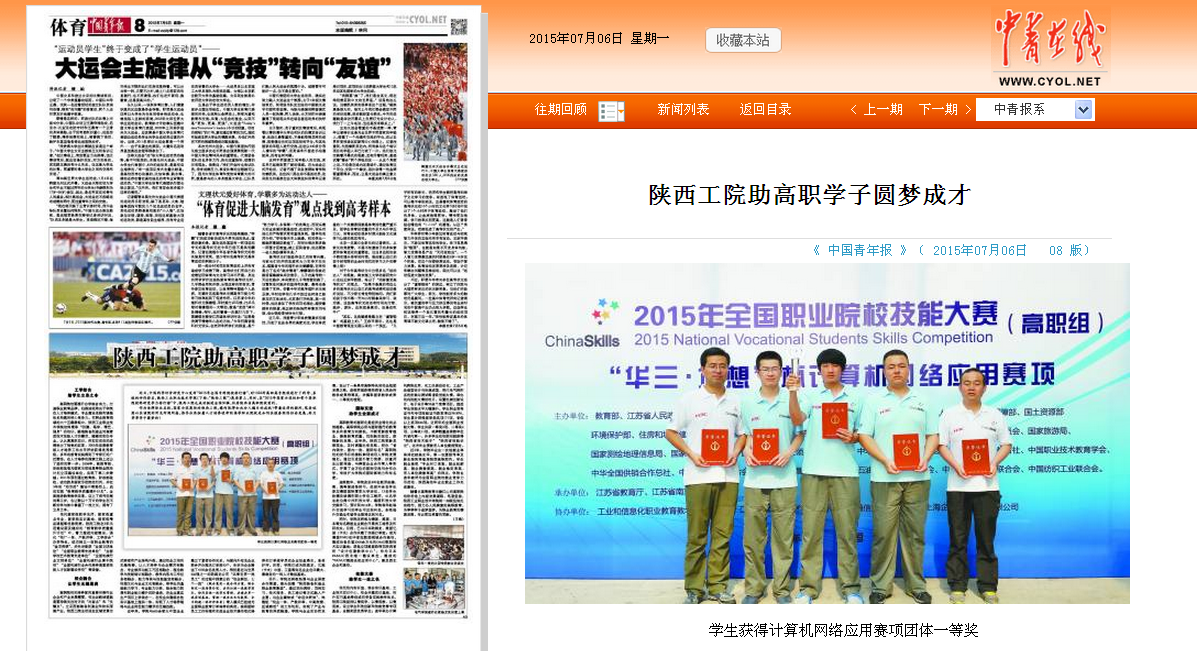1197x651 pixels.
Task: Click the 陕西工院助高职学子圆梦成才 banner on page
Action: coord(258,355)
